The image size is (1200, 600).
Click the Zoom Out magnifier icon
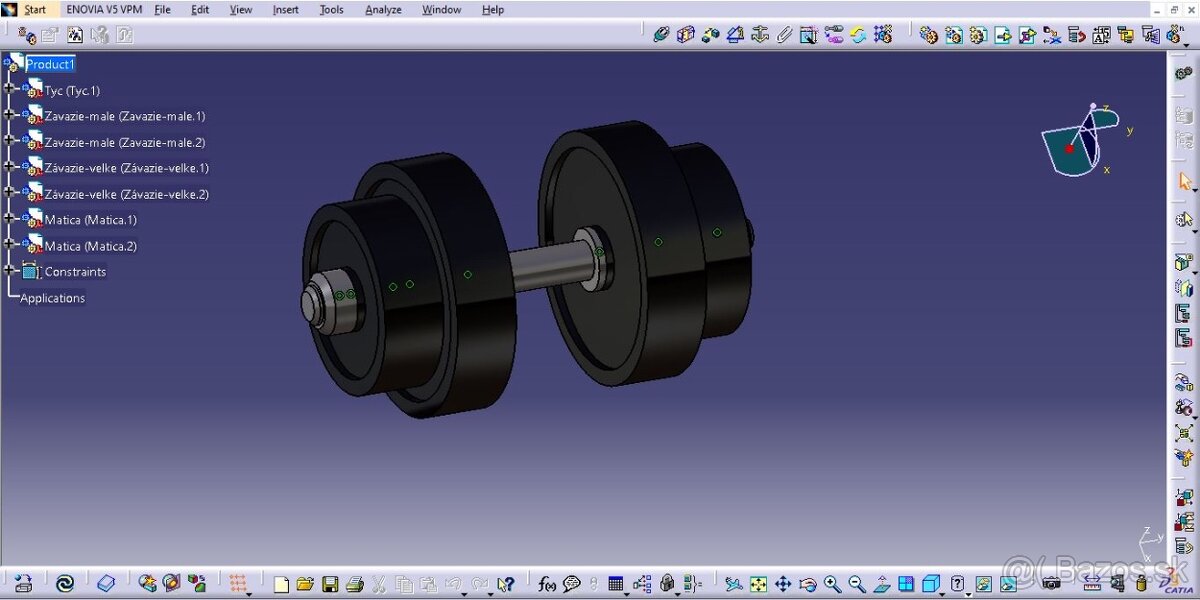(857, 584)
